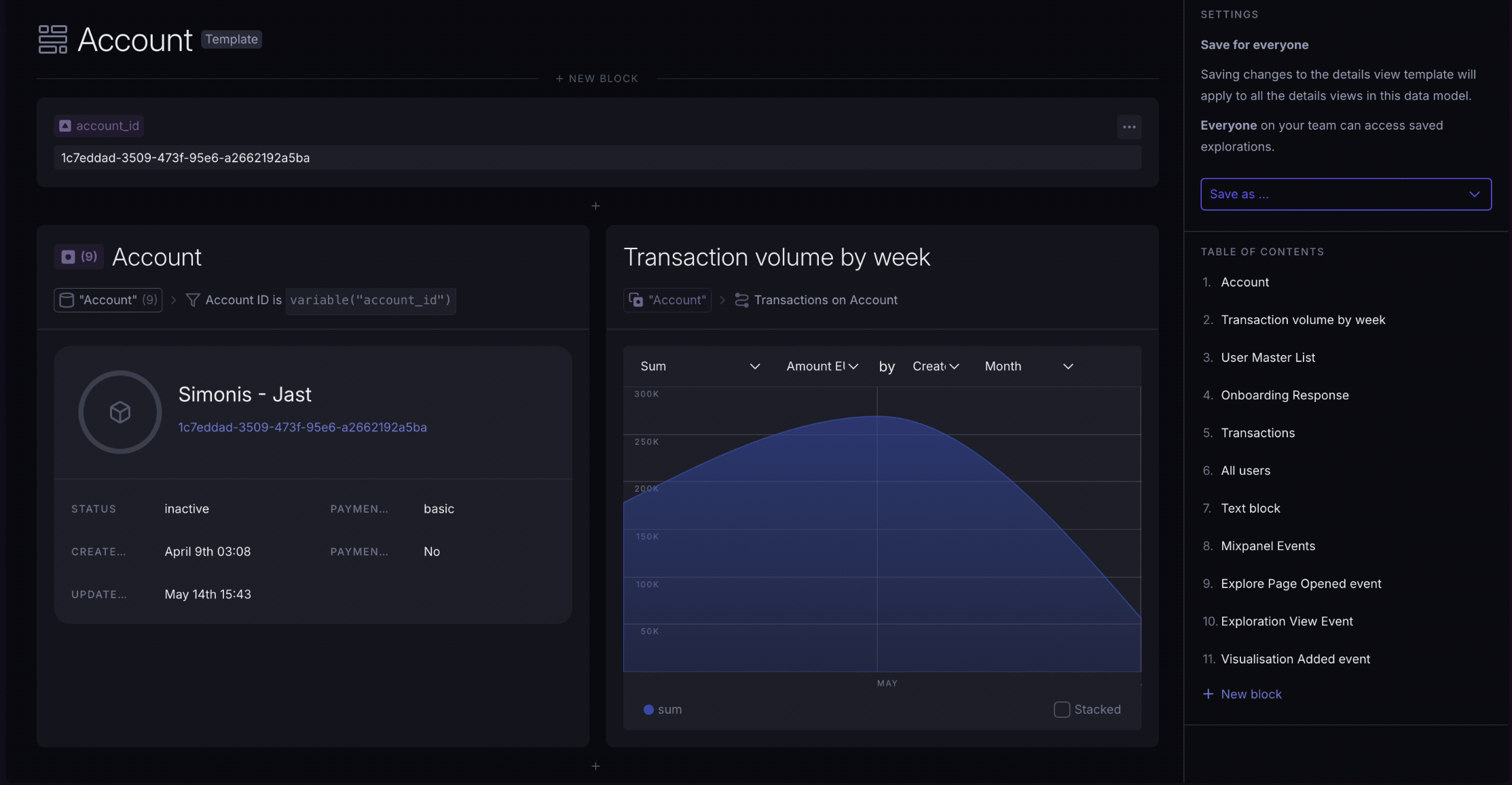Click the relation icon beside Transactions on Account
Viewport: 1512px width, 785px height.
click(x=740, y=299)
